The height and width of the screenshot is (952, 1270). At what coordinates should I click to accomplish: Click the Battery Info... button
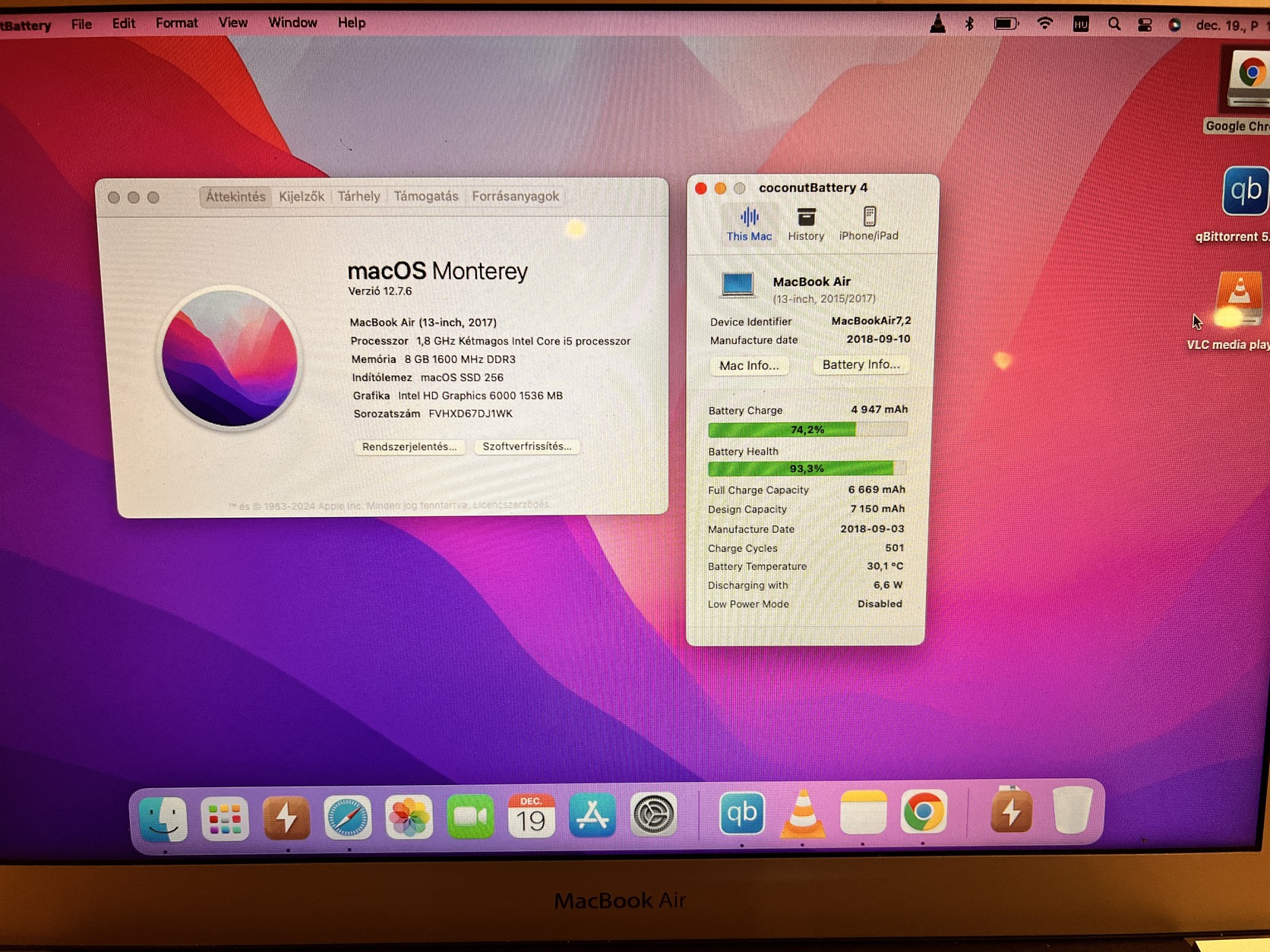point(861,364)
